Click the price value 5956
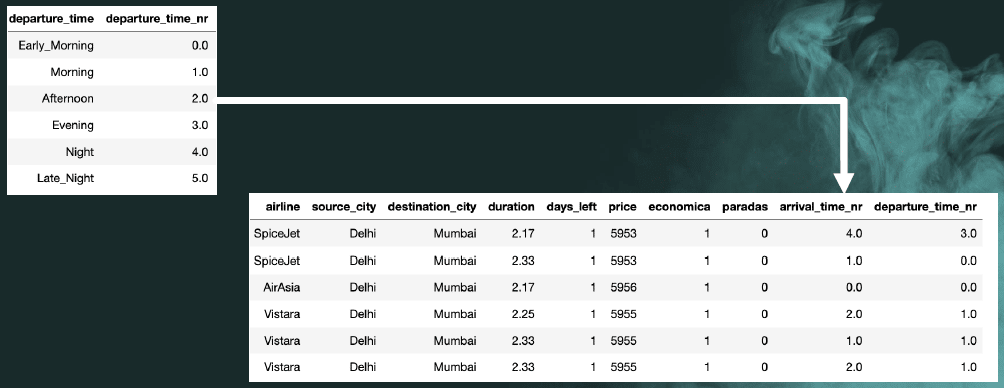The width and height of the screenshot is (1004, 388). click(624, 287)
